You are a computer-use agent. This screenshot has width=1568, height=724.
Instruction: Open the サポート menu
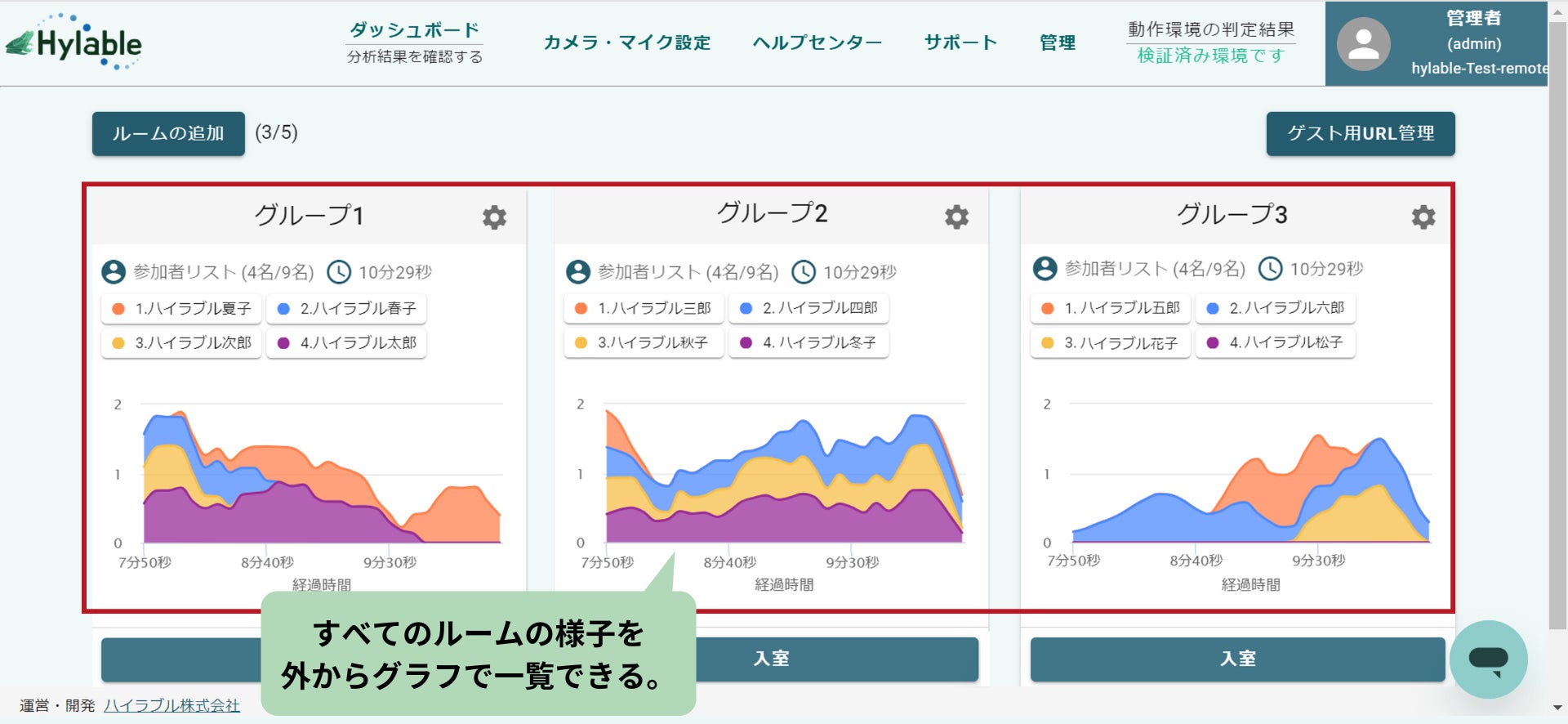[x=960, y=42]
